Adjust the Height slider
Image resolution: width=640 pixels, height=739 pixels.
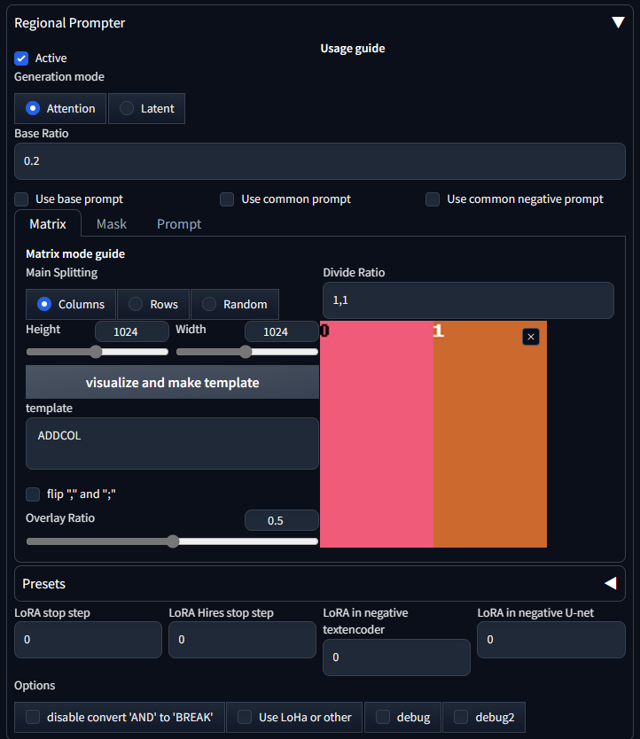tap(97, 352)
